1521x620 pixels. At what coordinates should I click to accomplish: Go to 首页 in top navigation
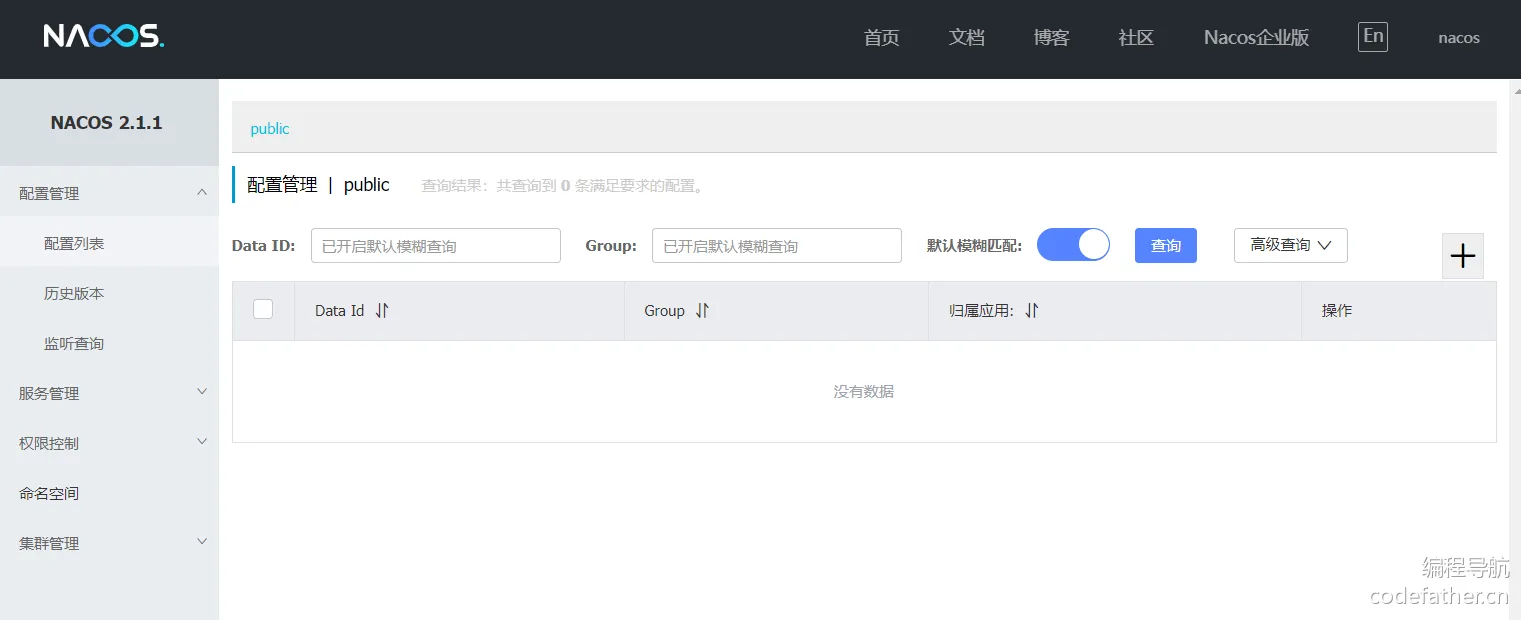(882, 38)
